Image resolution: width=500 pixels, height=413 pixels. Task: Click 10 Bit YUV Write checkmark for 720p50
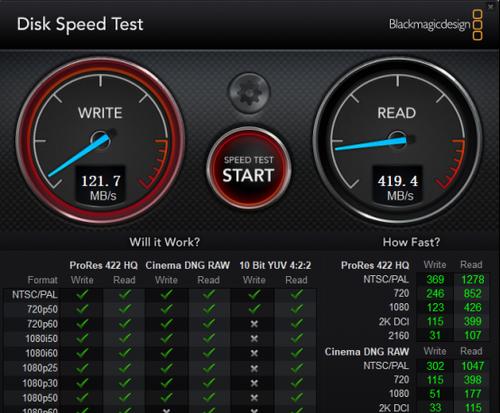coord(254,309)
